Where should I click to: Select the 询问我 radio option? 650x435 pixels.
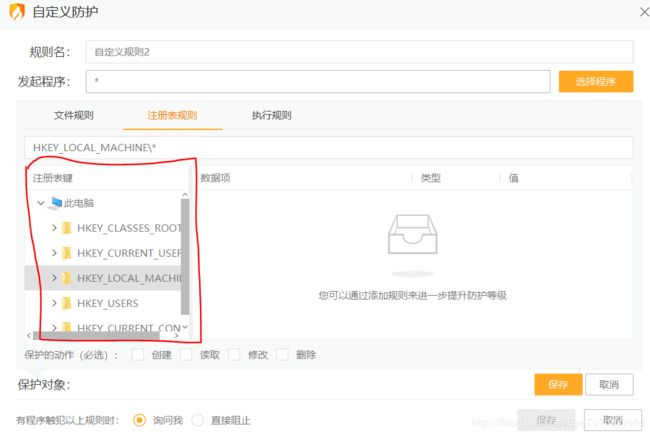[139, 420]
